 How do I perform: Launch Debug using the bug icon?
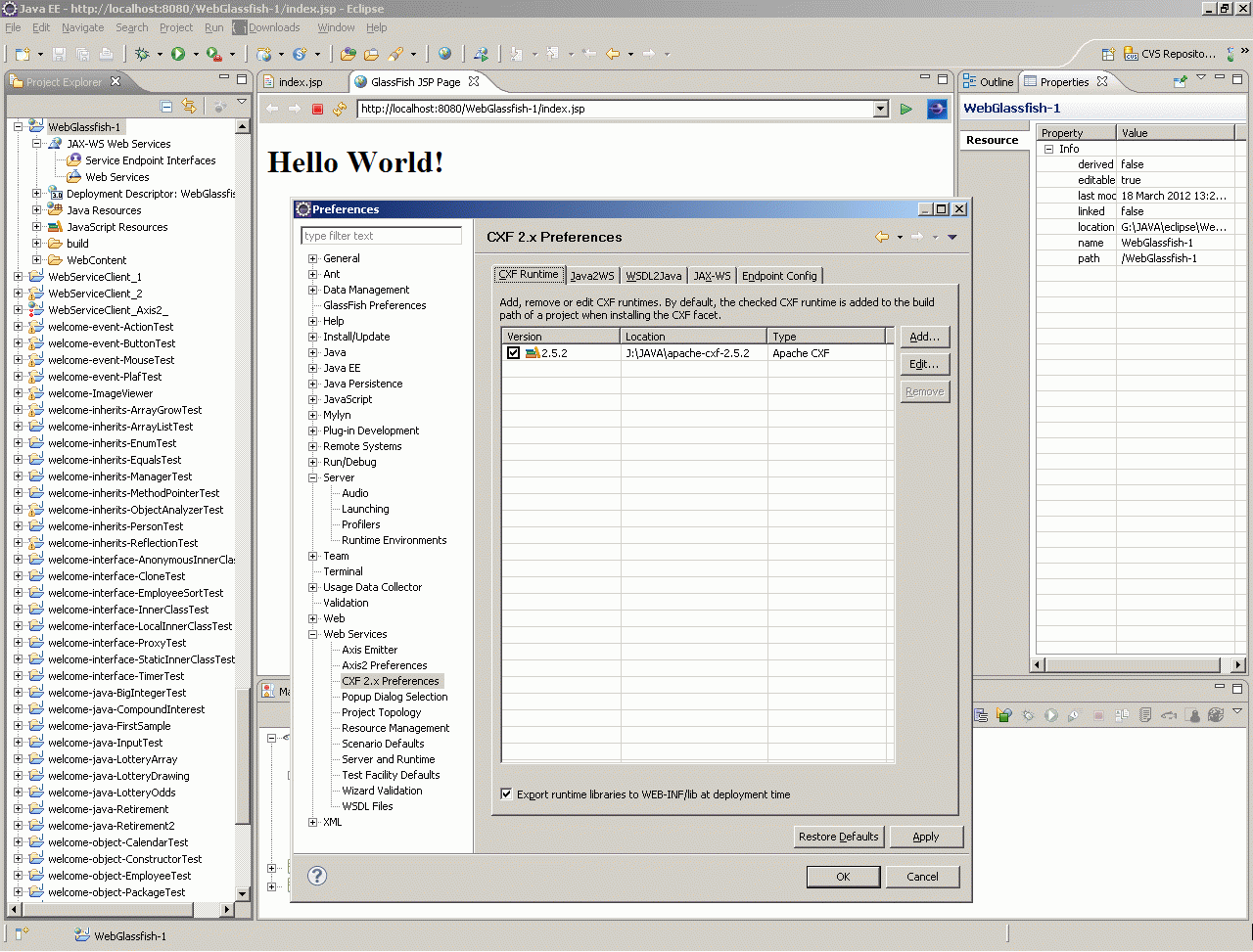click(x=142, y=54)
